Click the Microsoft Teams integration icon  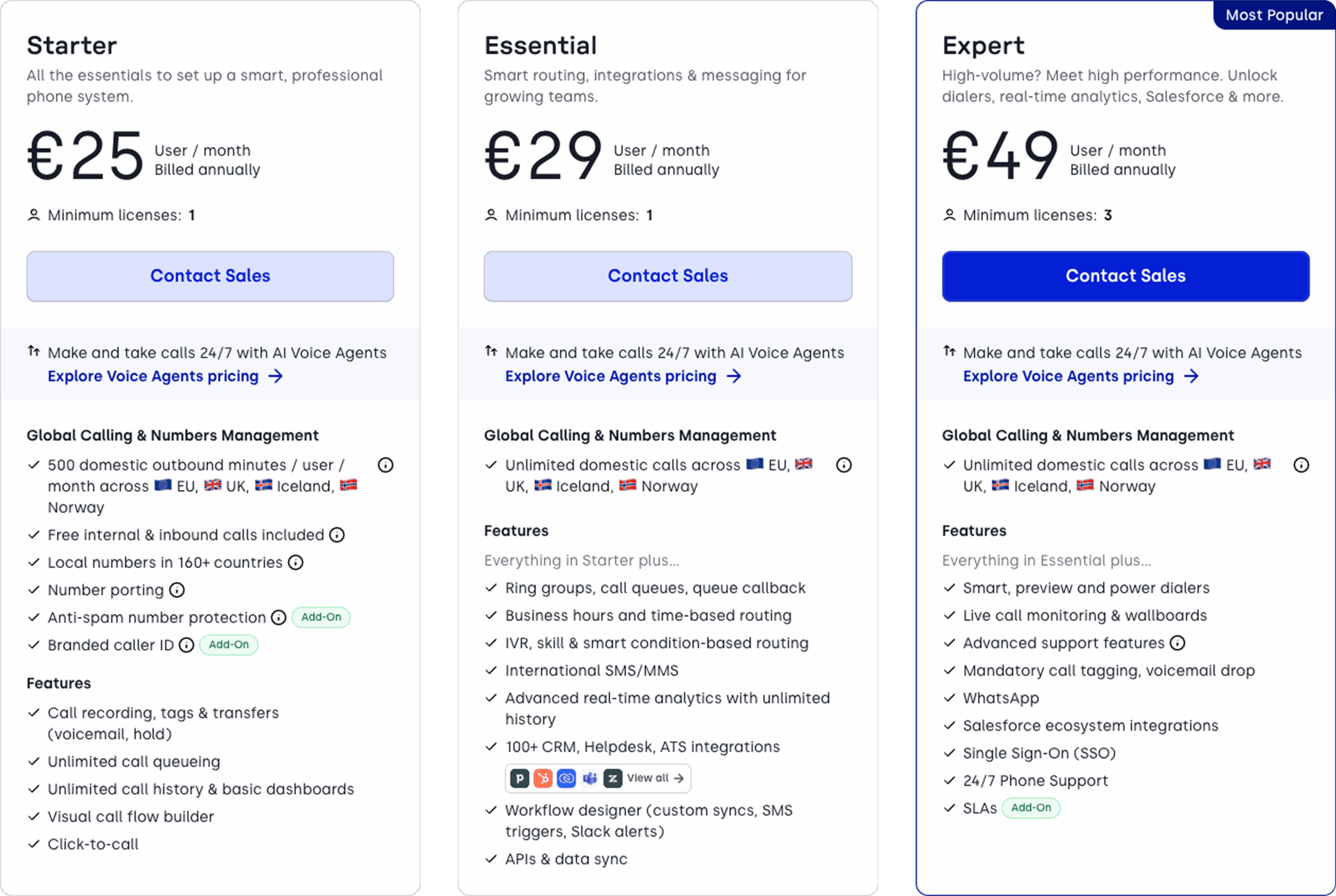590,778
